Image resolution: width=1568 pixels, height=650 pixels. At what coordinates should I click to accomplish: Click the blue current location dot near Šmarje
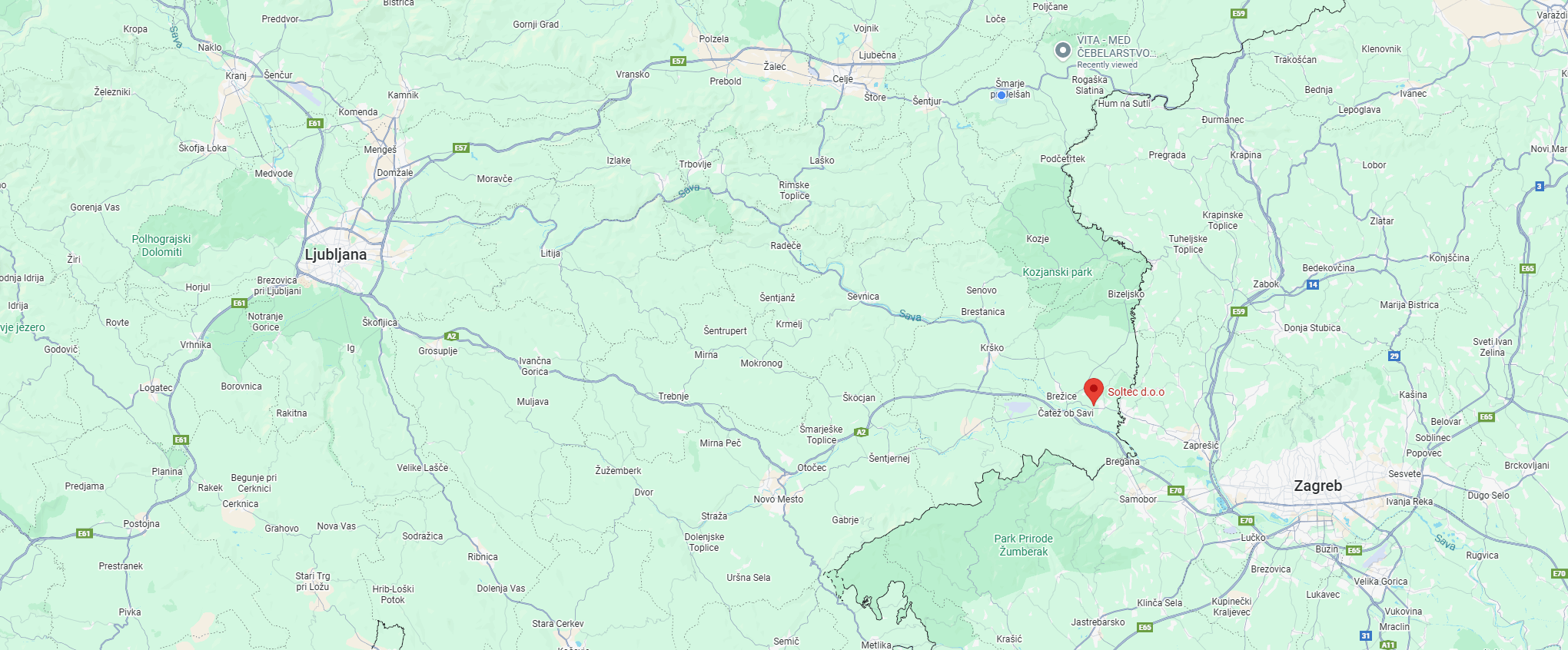1002,95
